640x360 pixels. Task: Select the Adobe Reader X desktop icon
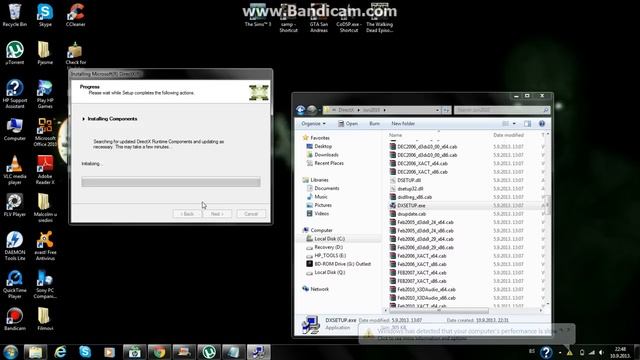45,170
